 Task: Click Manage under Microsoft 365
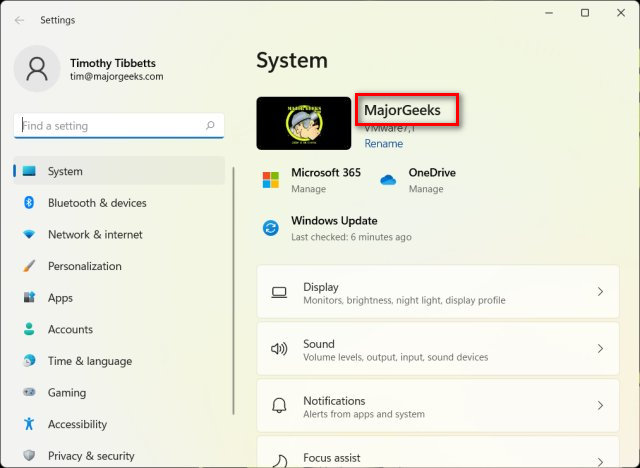[309, 189]
